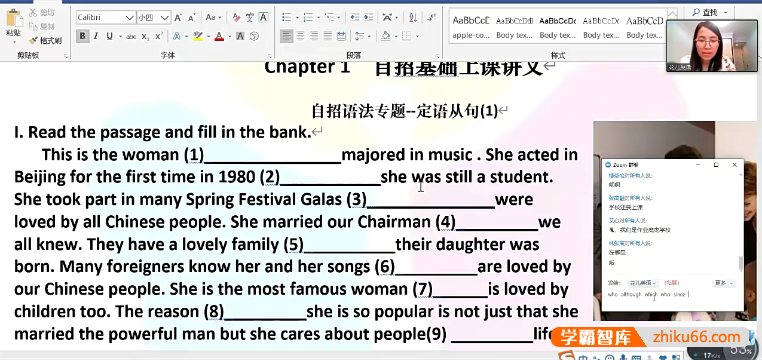
Task: Open Clipboard pane launcher
Action: pyautogui.click(x=66, y=56)
